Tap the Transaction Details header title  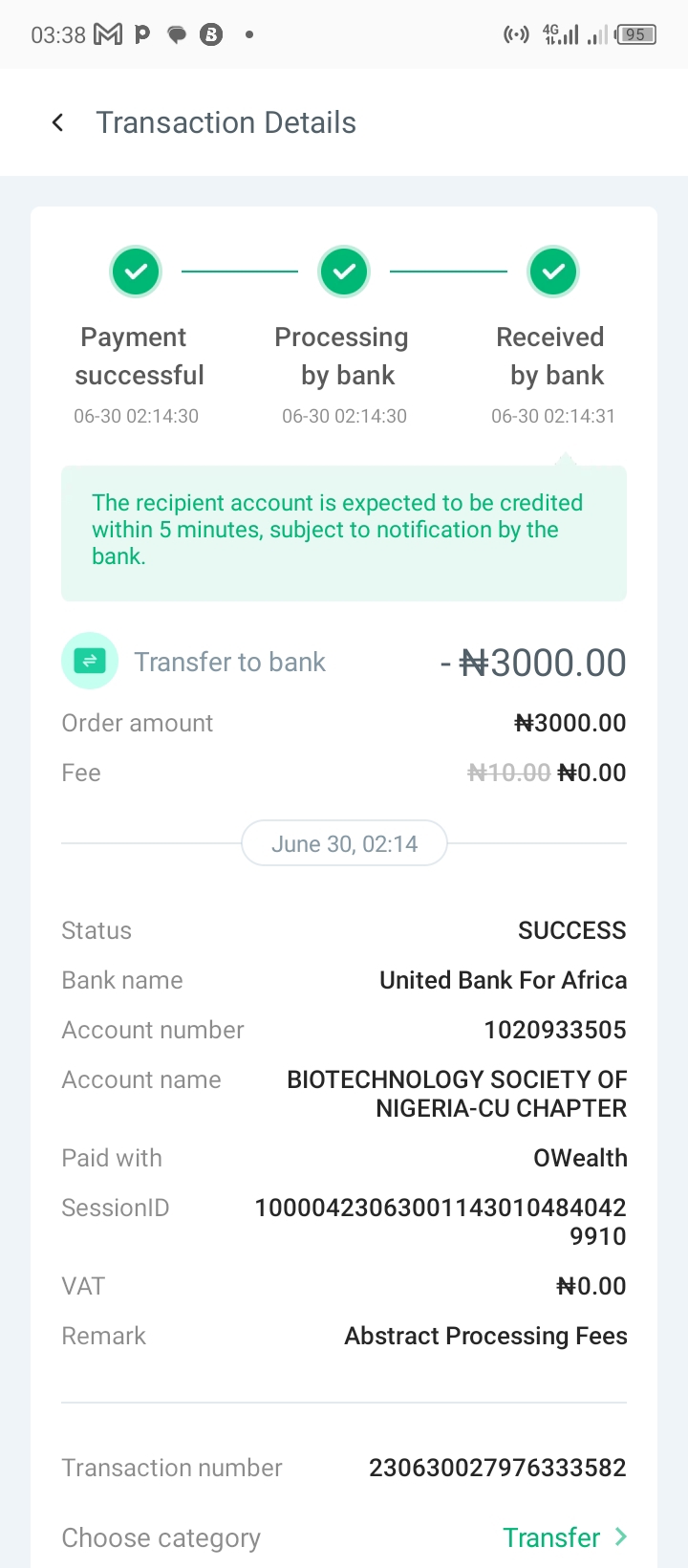point(226,122)
